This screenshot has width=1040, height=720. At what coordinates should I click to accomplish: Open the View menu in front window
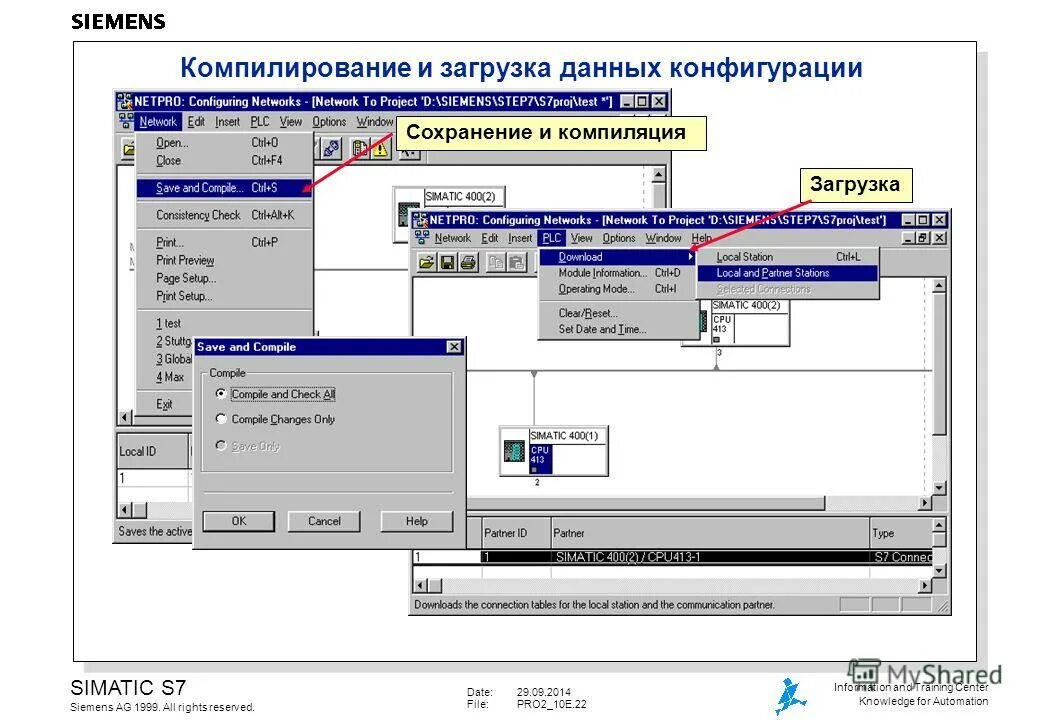[x=581, y=238]
